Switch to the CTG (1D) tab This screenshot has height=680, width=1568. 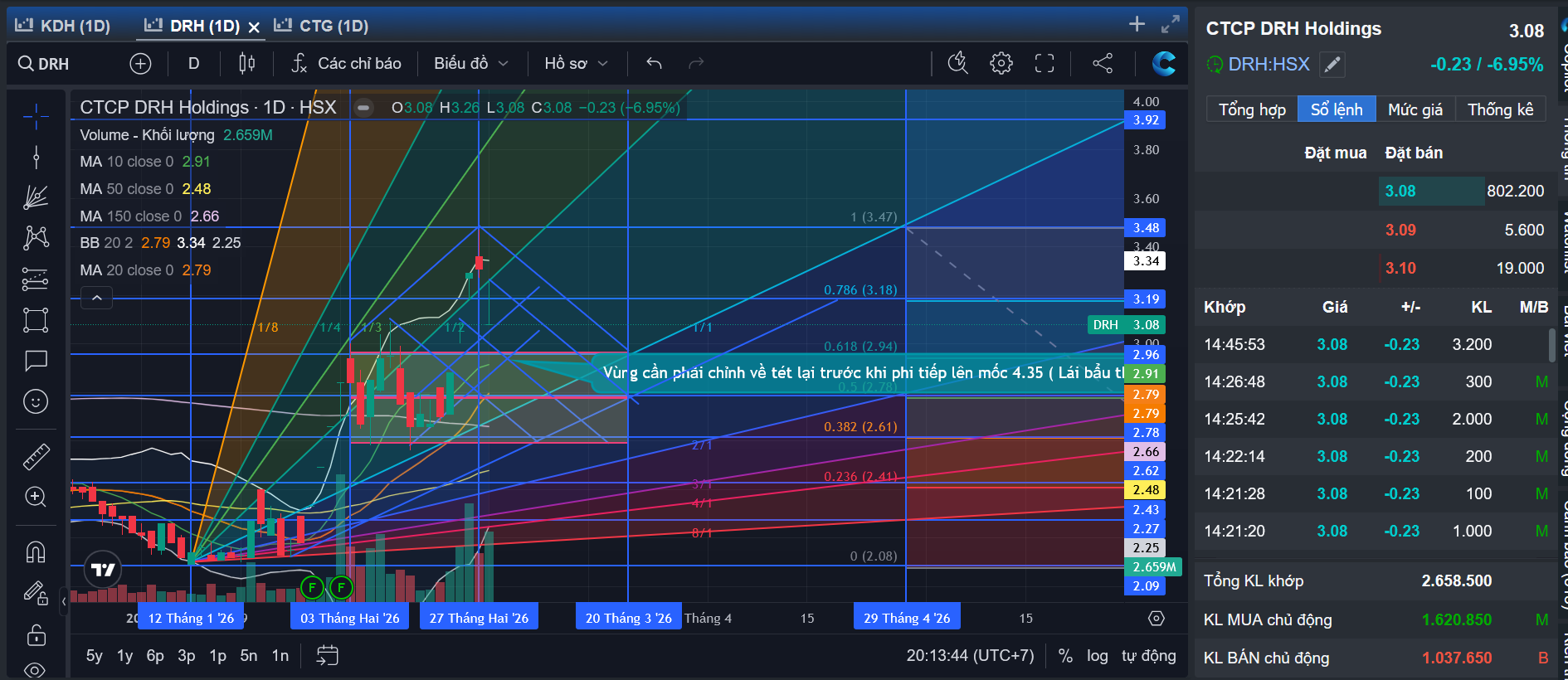322,26
